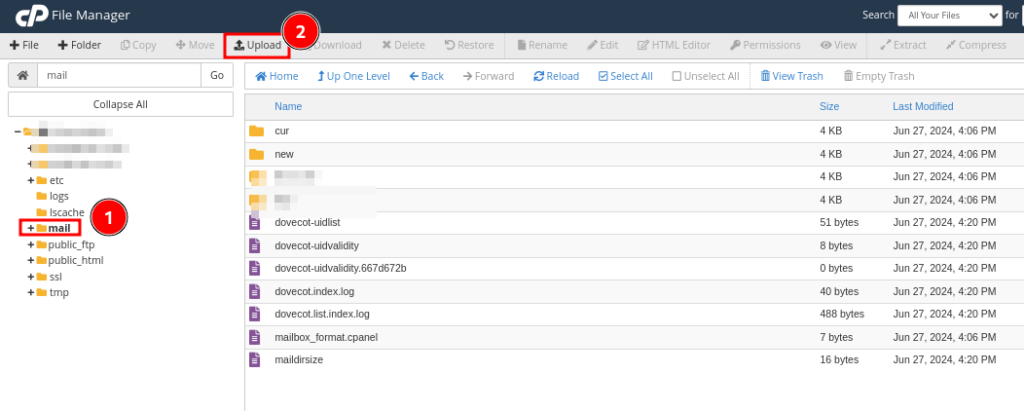Viewport: 1024px width, 411px height.
Task: Open the HTML Editor
Action: 673,45
